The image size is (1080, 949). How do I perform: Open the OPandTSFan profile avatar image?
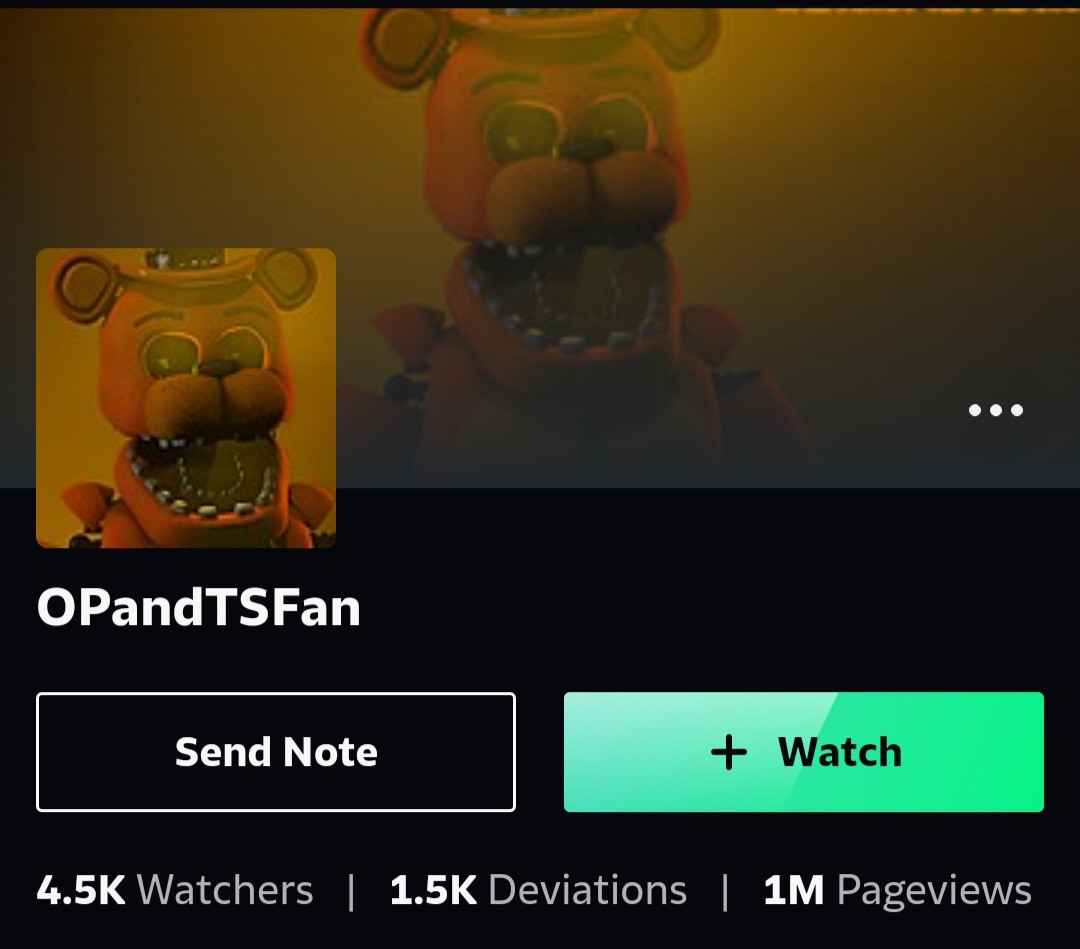click(x=186, y=398)
